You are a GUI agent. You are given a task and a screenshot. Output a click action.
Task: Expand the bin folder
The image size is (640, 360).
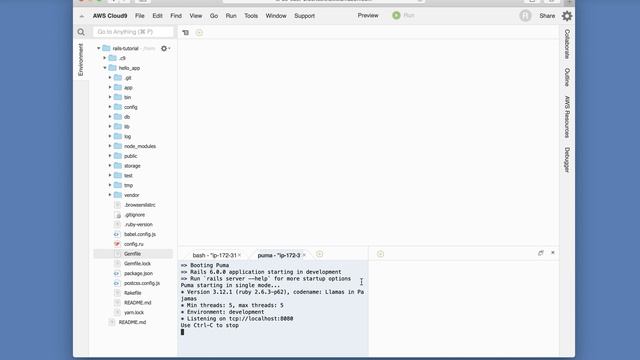[110, 97]
